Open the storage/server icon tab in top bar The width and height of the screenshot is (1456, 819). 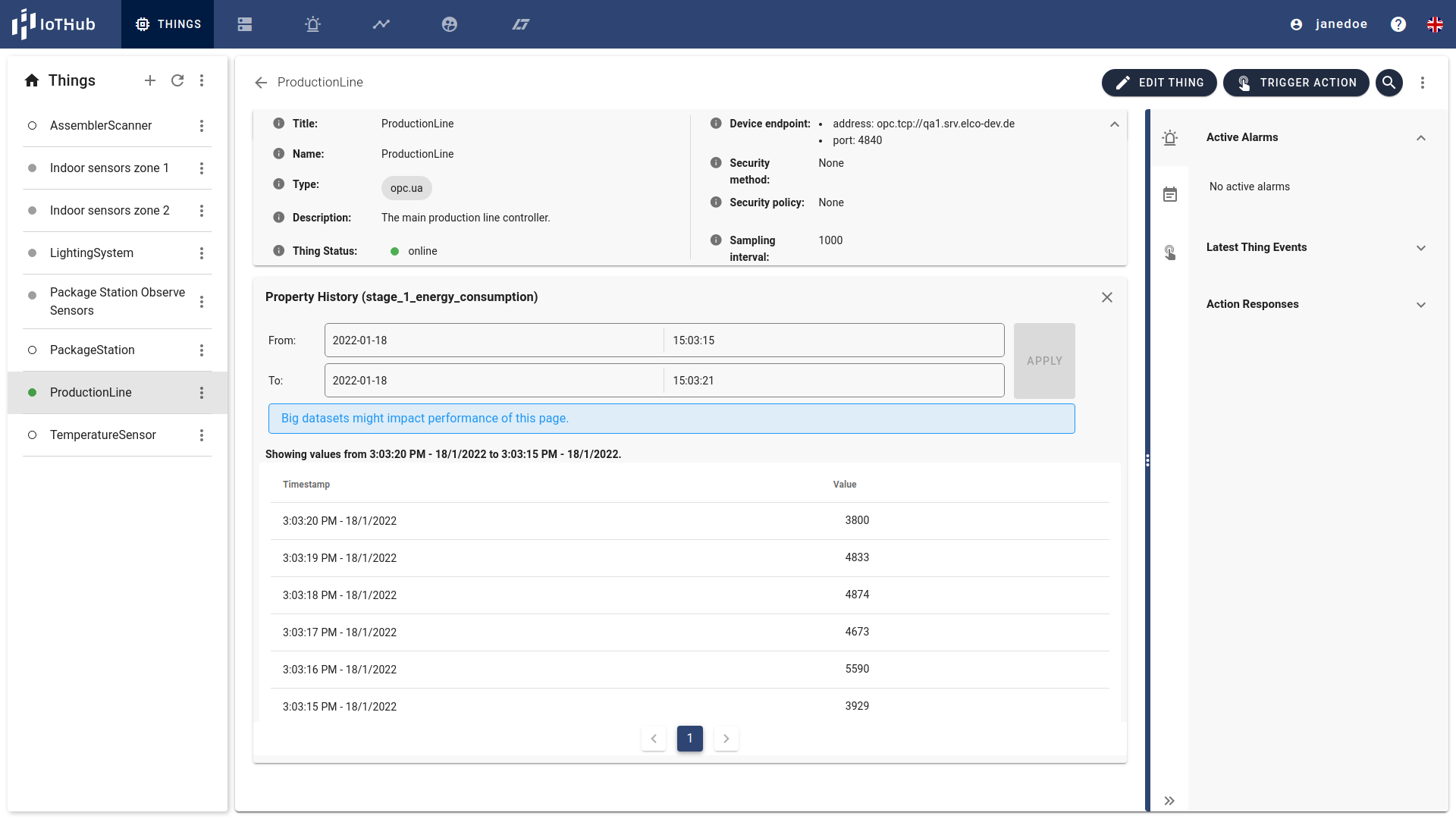coord(244,24)
